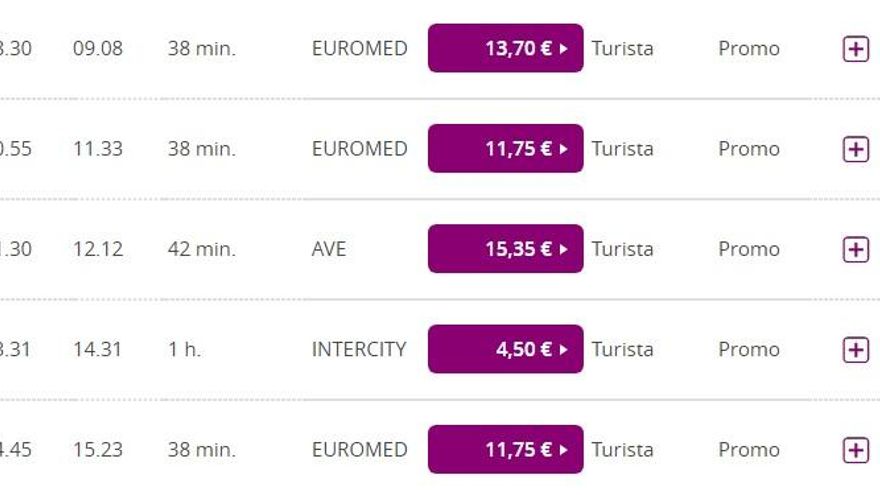This screenshot has width=880, height=495.
Task: Click the EUROMED label on the 09.08 row
Action: [359, 48]
